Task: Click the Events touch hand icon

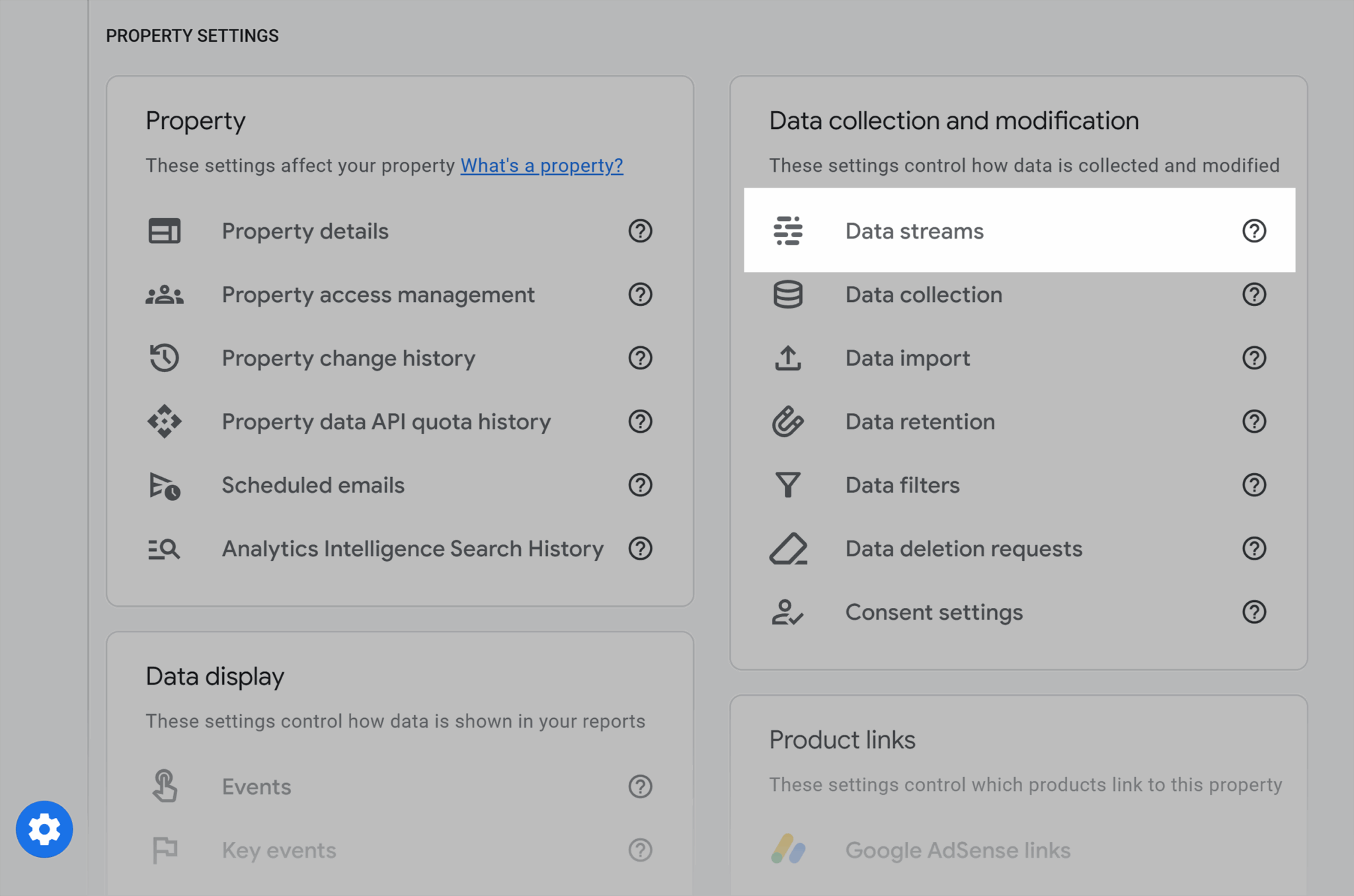Action: click(164, 786)
